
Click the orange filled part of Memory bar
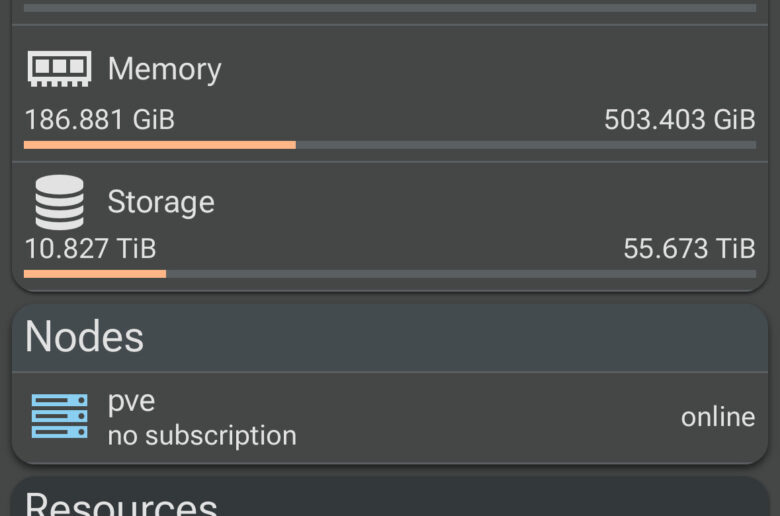click(x=160, y=145)
